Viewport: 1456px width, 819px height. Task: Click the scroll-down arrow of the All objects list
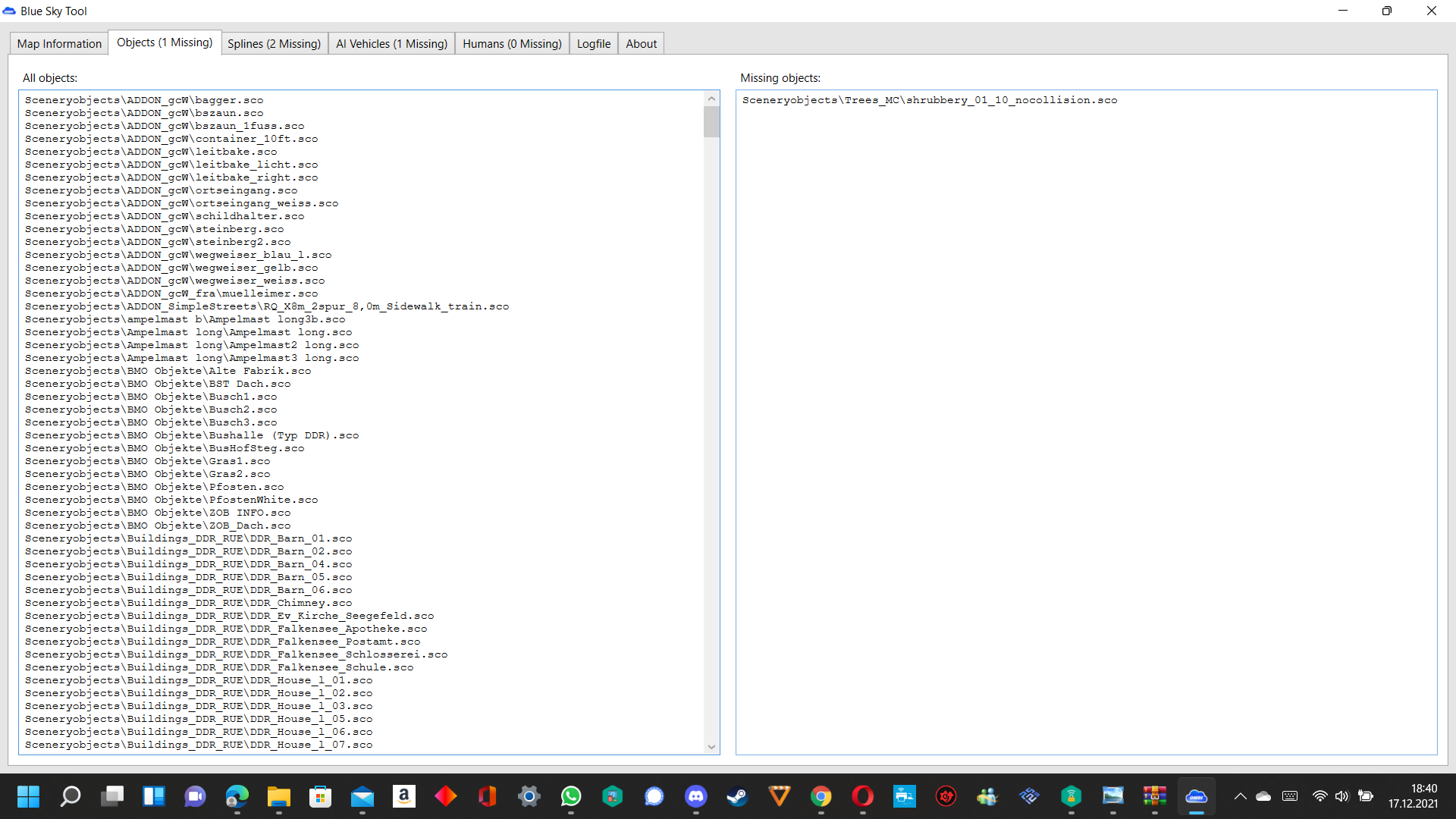click(711, 746)
